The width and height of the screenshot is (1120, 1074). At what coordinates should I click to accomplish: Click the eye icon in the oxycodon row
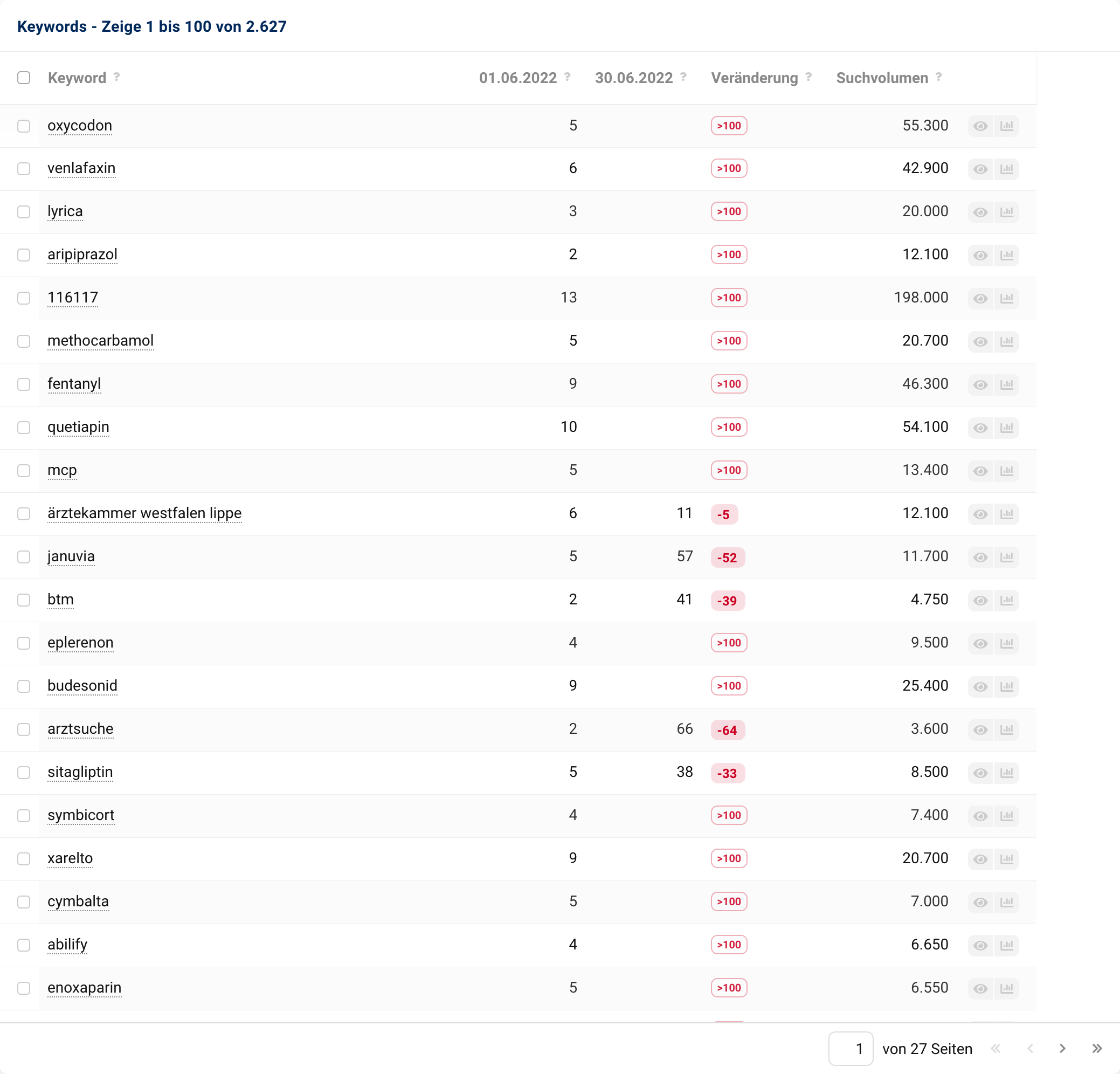(980, 126)
